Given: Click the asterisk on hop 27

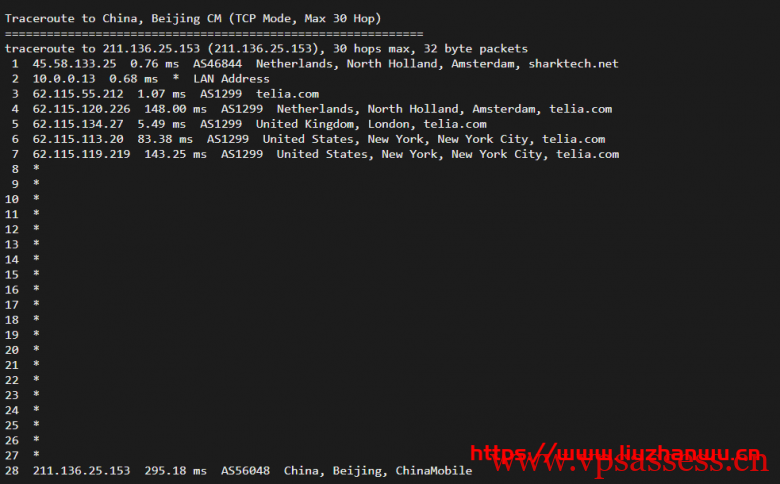Looking at the screenshot, I should (36, 454).
